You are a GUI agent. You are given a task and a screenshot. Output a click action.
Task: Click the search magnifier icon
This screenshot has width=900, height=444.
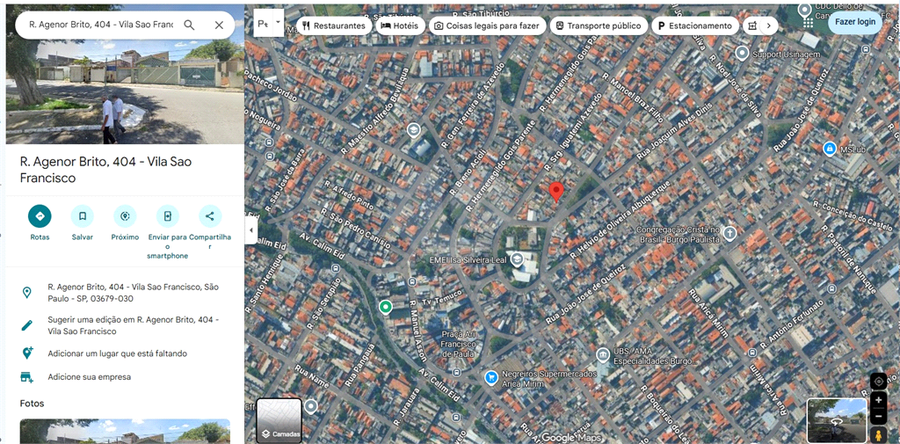tap(189, 25)
